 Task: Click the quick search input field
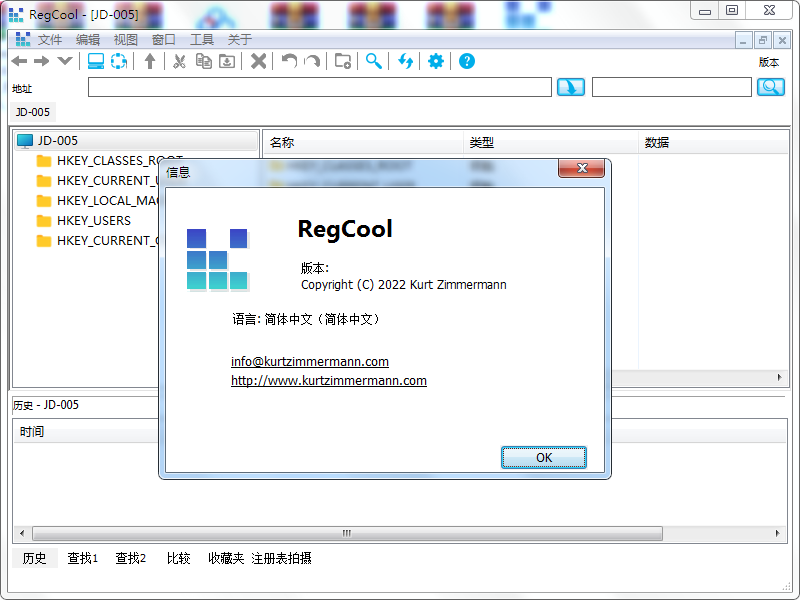click(x=671, y=87)
